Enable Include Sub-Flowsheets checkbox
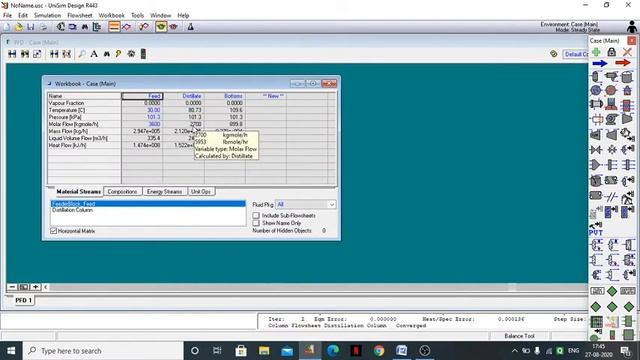Viewport: 640px width, 360px height. pyautogui.click(x=256, y=215)
